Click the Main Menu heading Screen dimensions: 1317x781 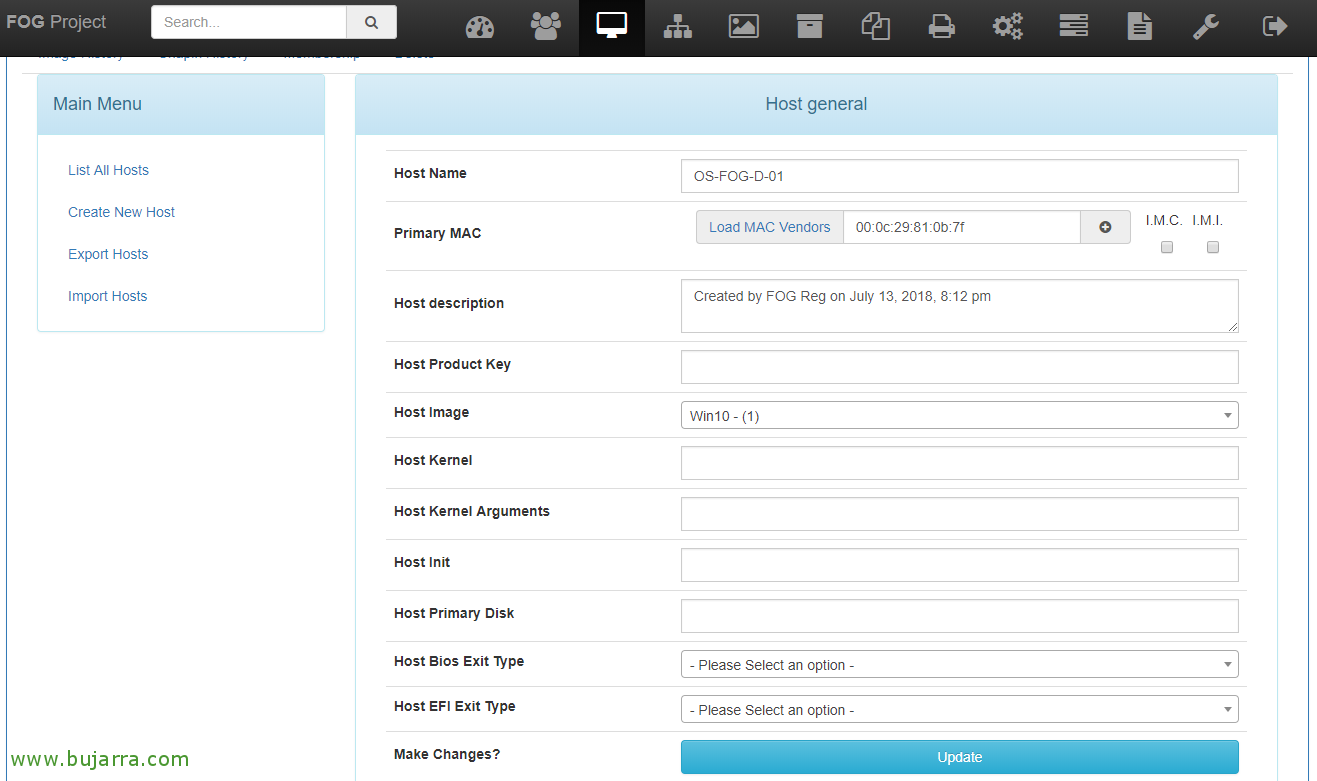pyautogui.click(x=97, y=104)
